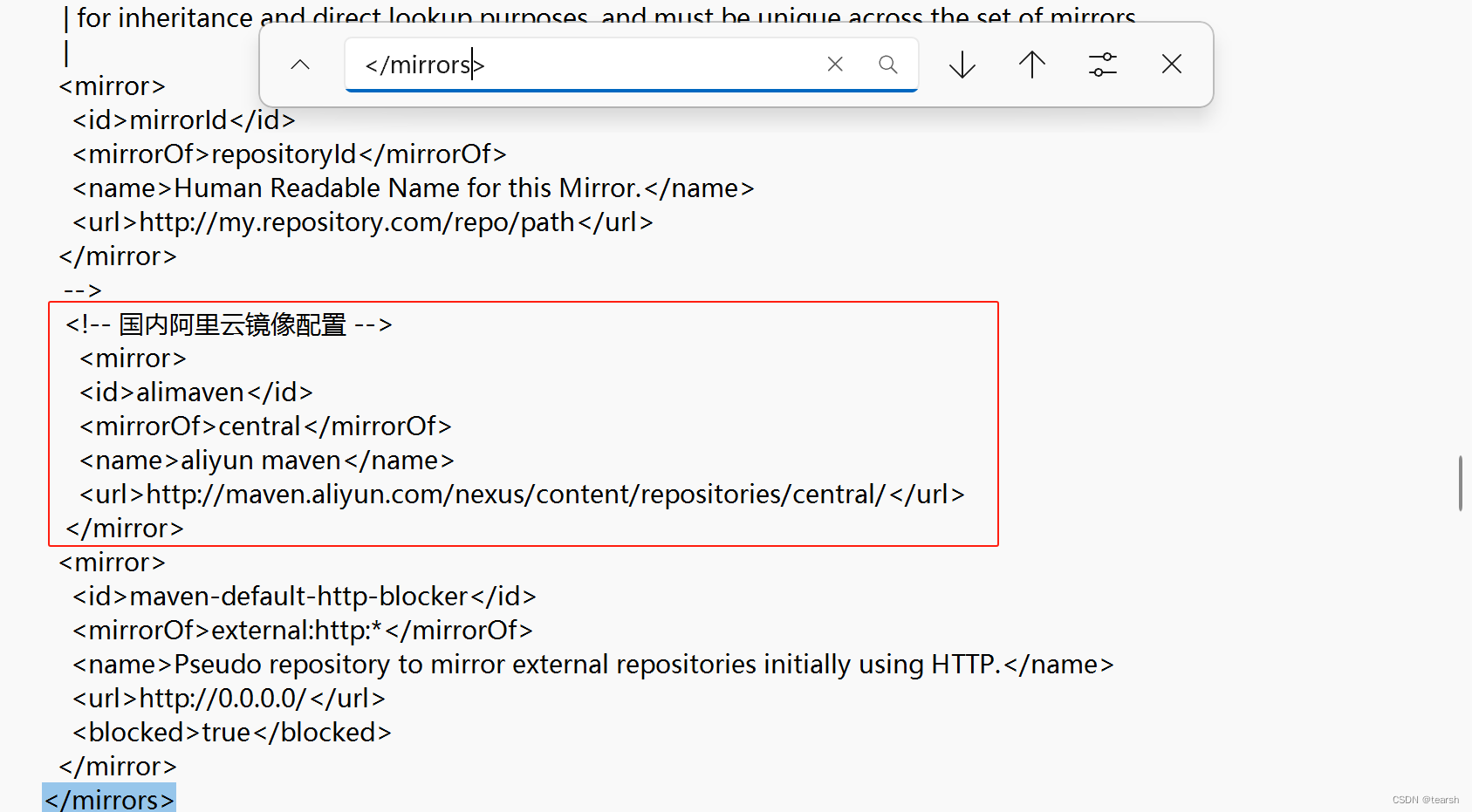Close the find bar
This screenshot has width=1472, height=812.
coord(1172,64)
